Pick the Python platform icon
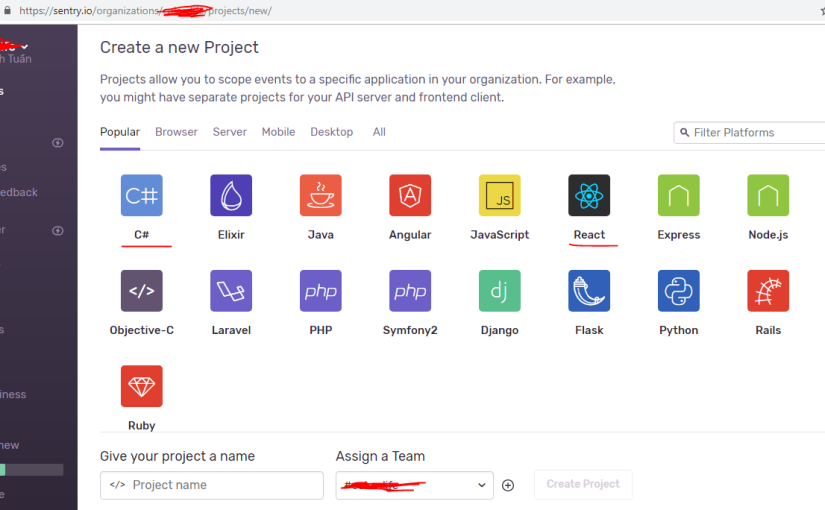 (x=678, y=291)
